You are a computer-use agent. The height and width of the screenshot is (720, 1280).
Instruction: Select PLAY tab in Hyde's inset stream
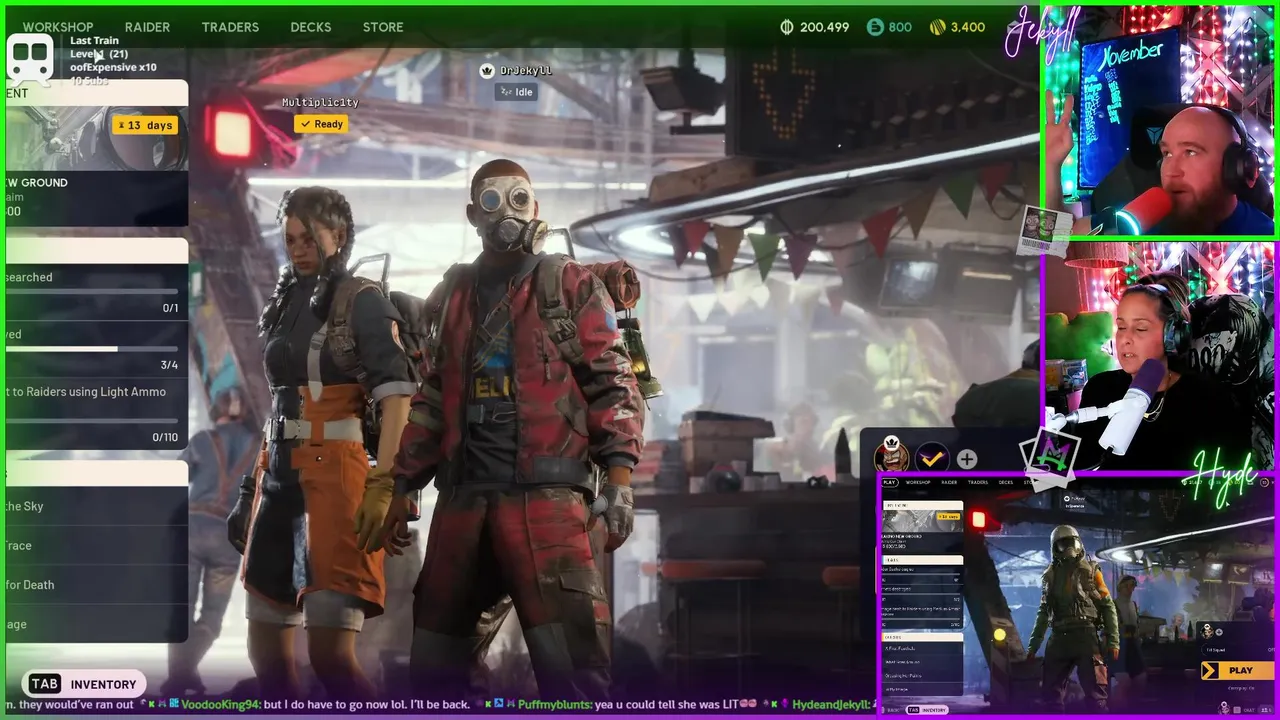[x=889, y=482]
